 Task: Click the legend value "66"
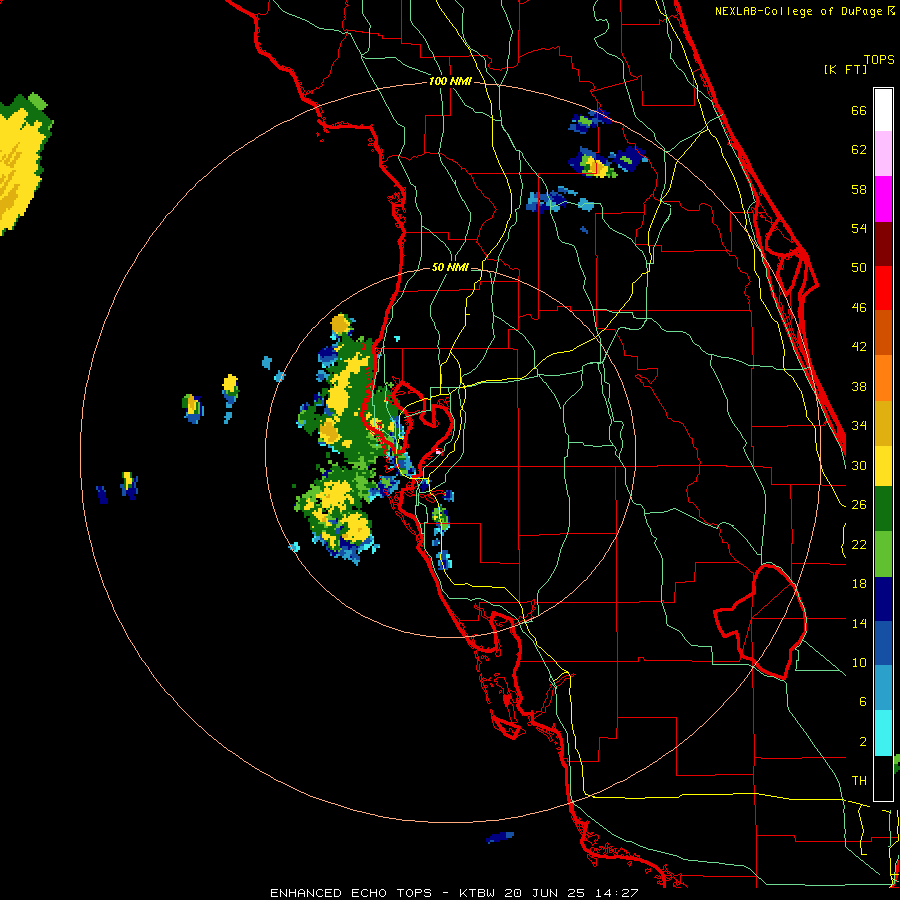point(859,110)
